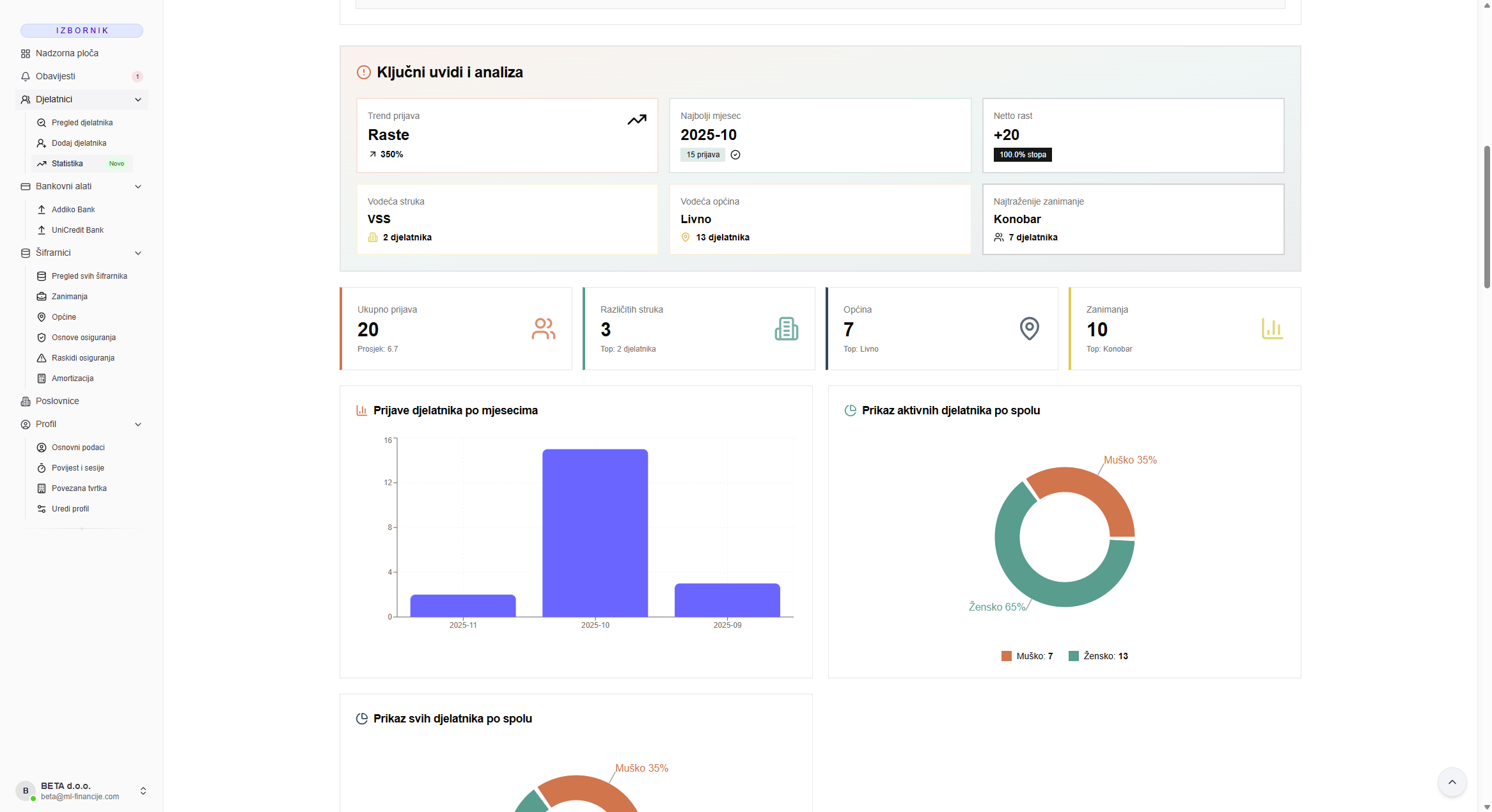The height and width of the screenshot is (812, 1492).
Task: Click the Raskidi osiguranja warning icon
Action: click(x=42, y=358)
